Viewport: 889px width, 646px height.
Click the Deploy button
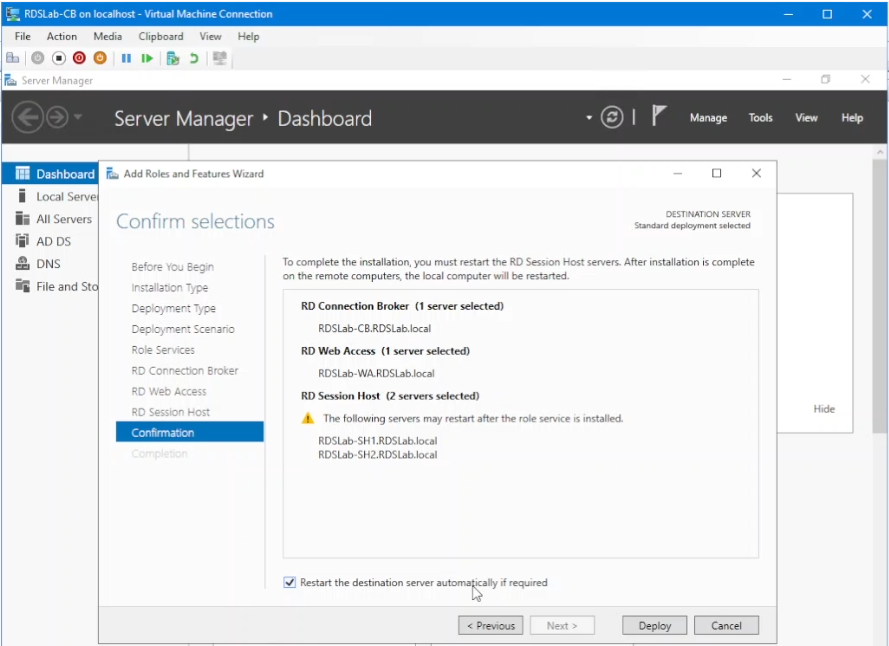coord(654,626)
